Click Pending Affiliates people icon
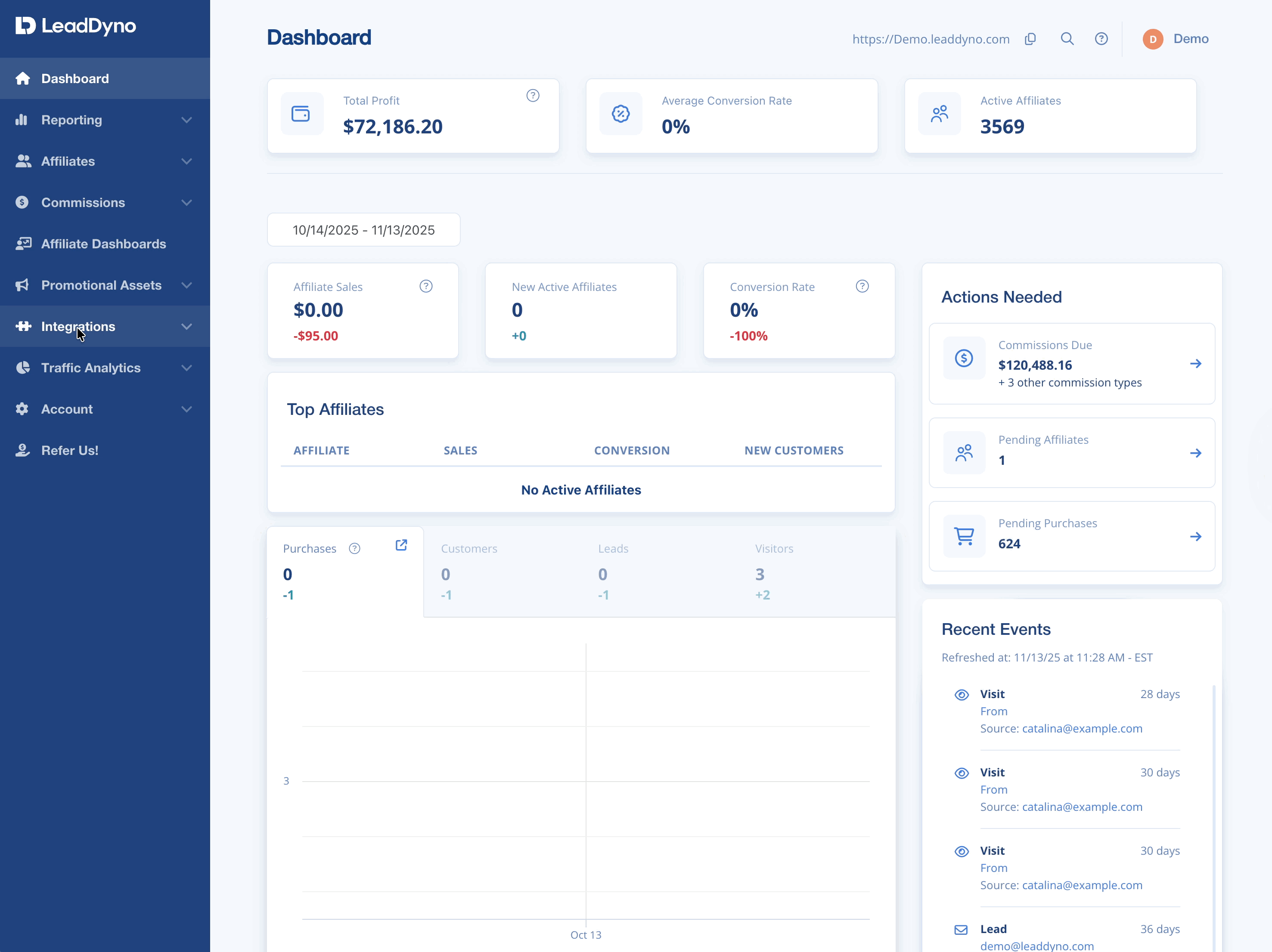The image size is (1272, 952). tap(964, 453)
